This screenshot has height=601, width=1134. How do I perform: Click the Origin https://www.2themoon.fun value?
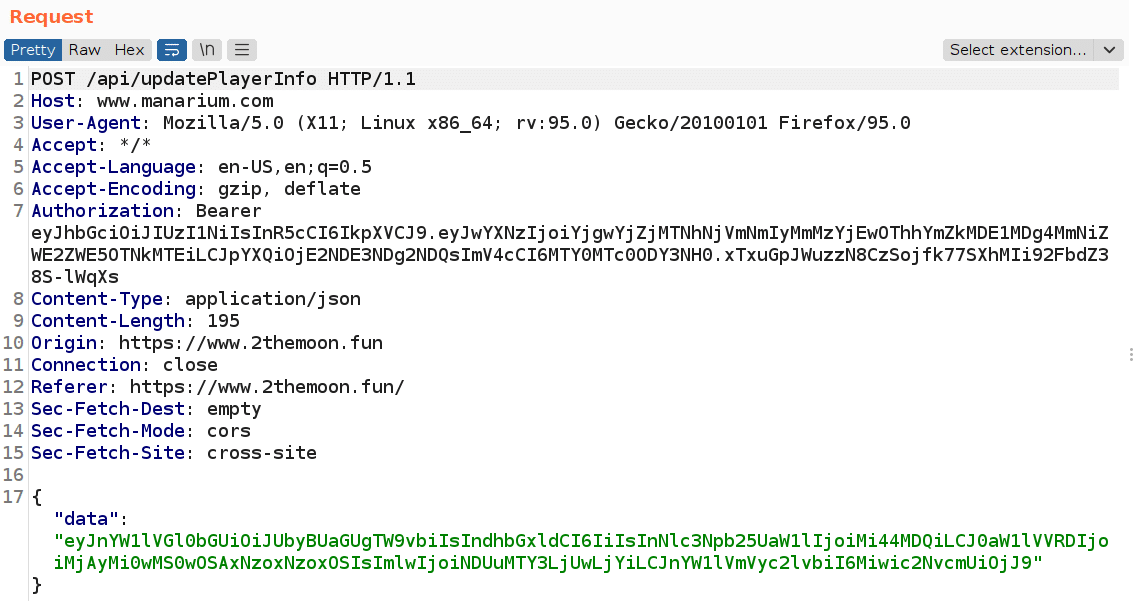click(x=251, y=343)
